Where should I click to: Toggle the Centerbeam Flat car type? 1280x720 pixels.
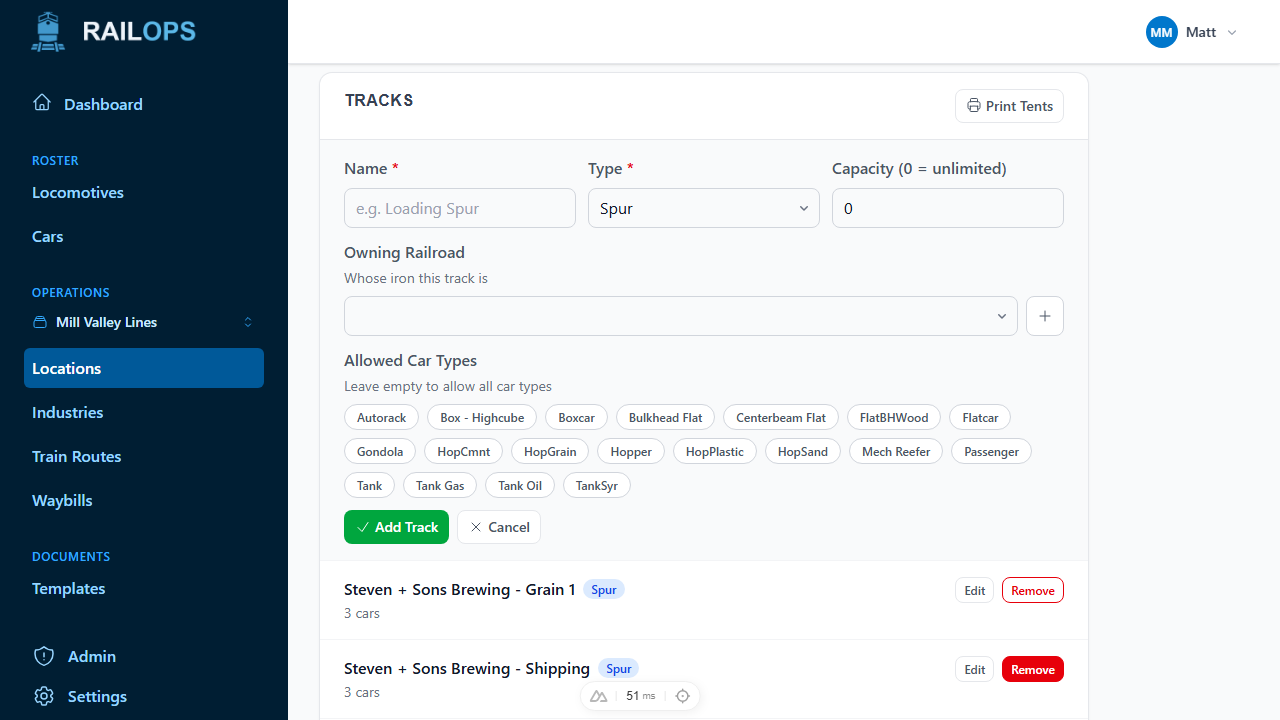pos(781,418)
